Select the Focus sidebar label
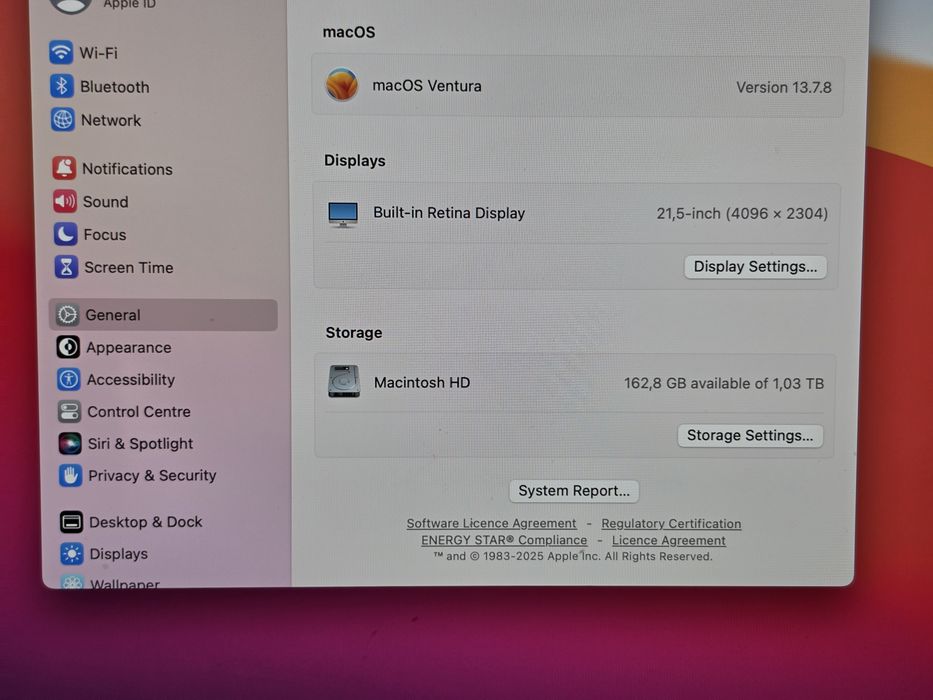The height and width of the screenshot is (700, 933). pyautogui.click(x=105, y=235)
